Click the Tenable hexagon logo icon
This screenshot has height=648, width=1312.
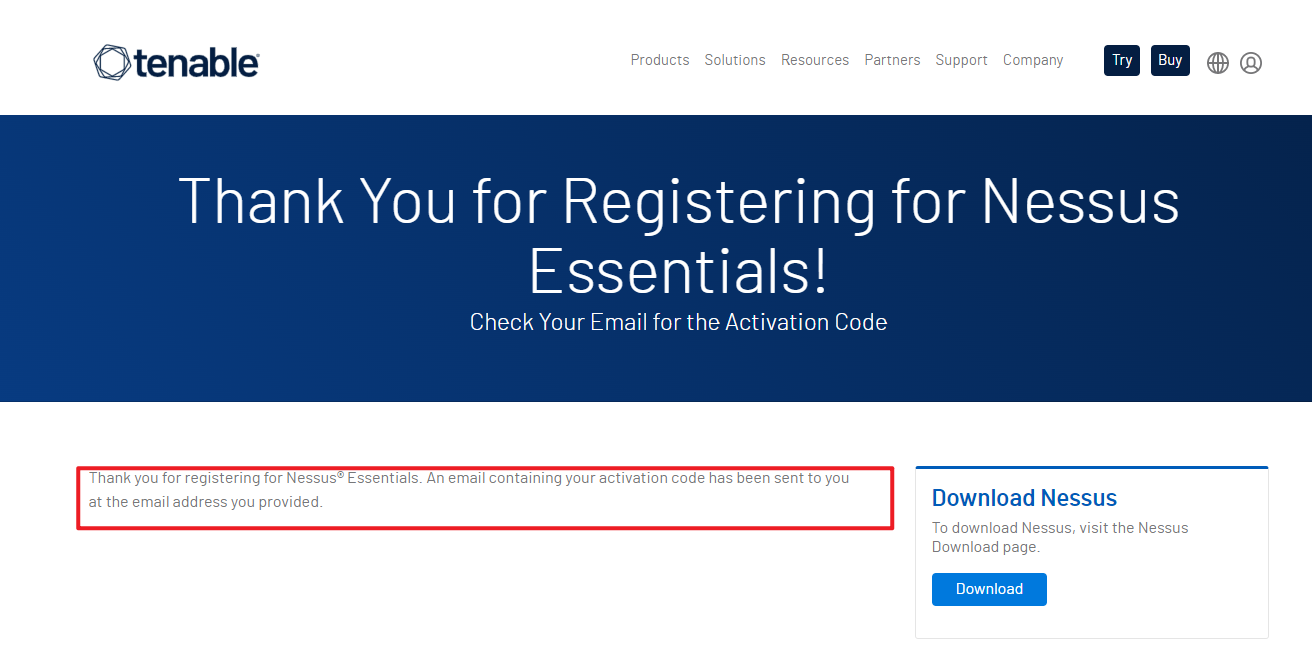(111, 62)
